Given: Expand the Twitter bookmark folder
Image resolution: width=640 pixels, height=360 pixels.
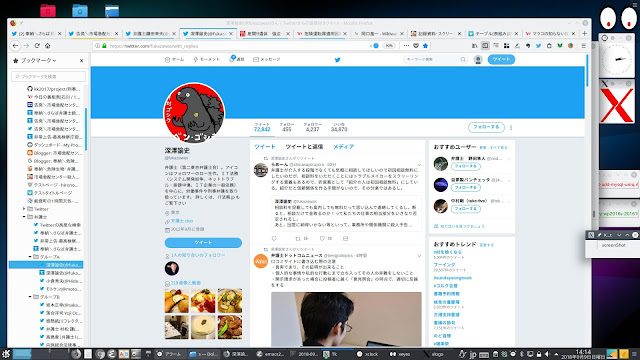Looking at the screenshot, I should [24, 209].
